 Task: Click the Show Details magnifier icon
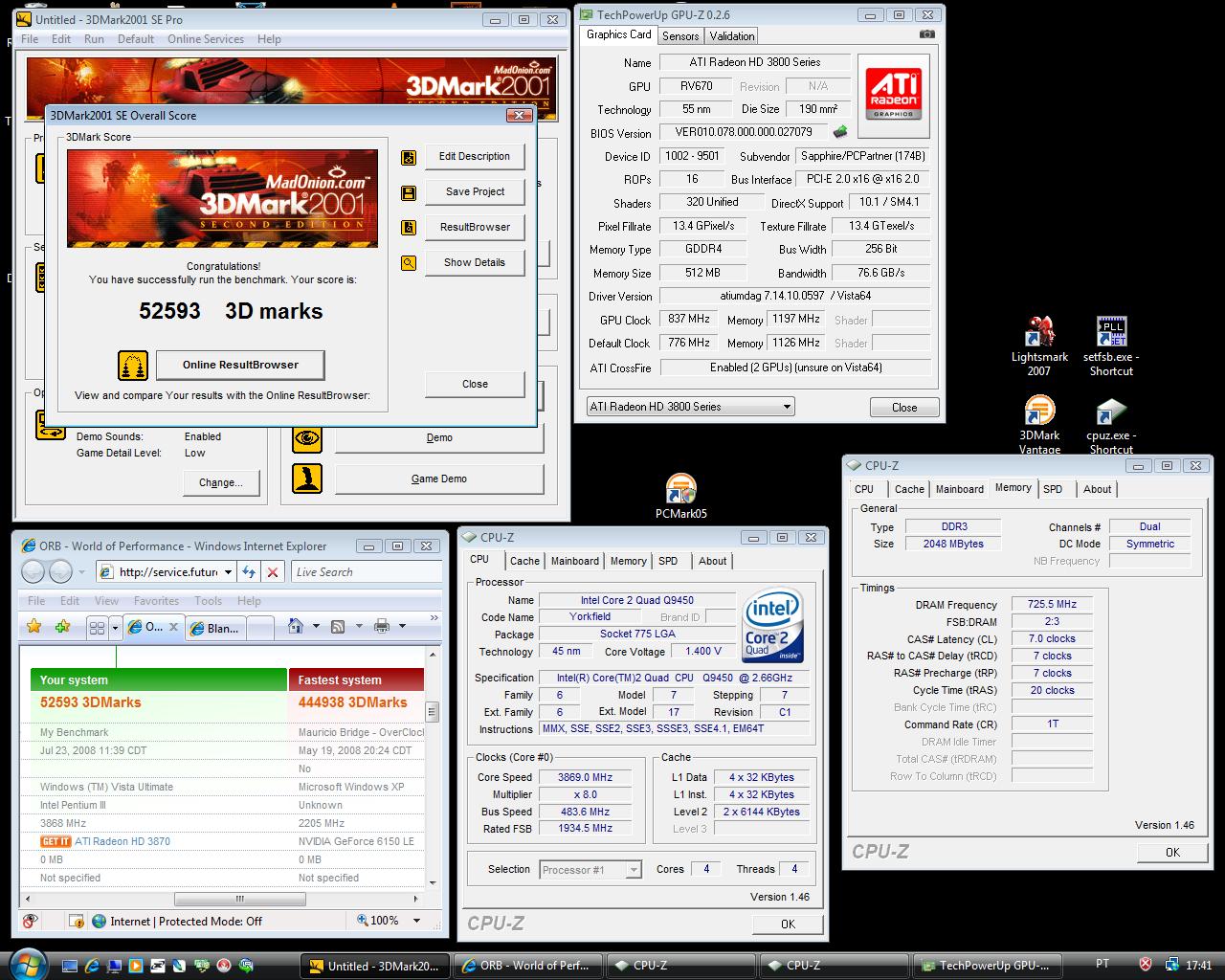tap(409, 263)
